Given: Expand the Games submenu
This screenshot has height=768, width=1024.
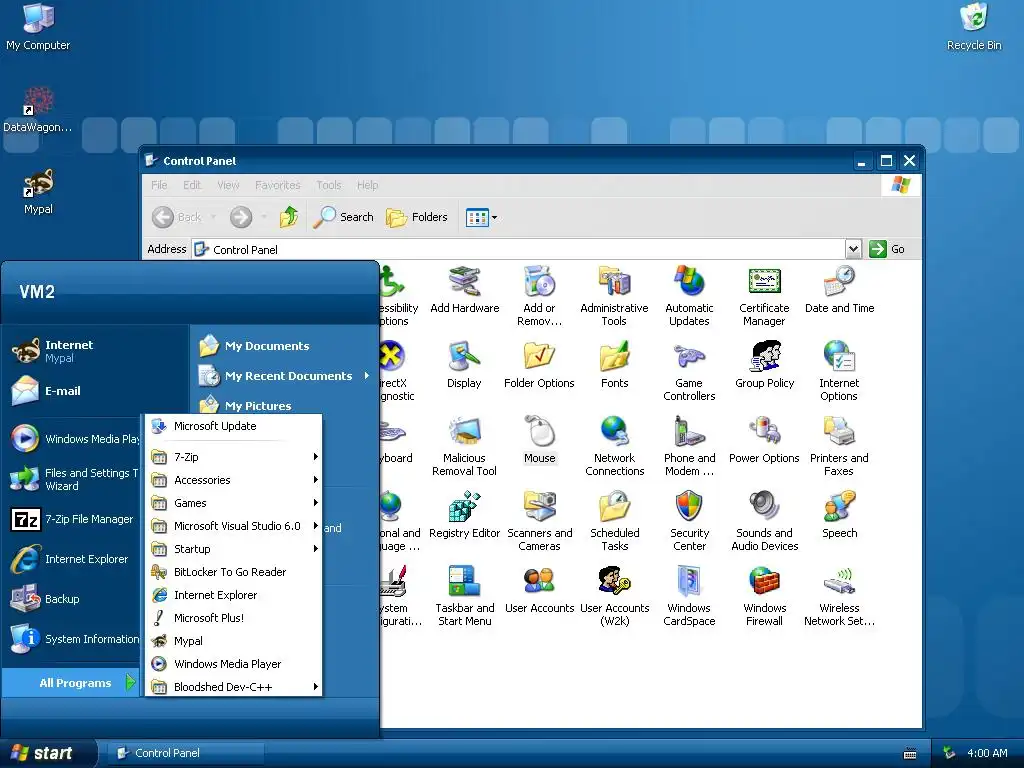Looking at the screenshot, I should tap(234, 503).
